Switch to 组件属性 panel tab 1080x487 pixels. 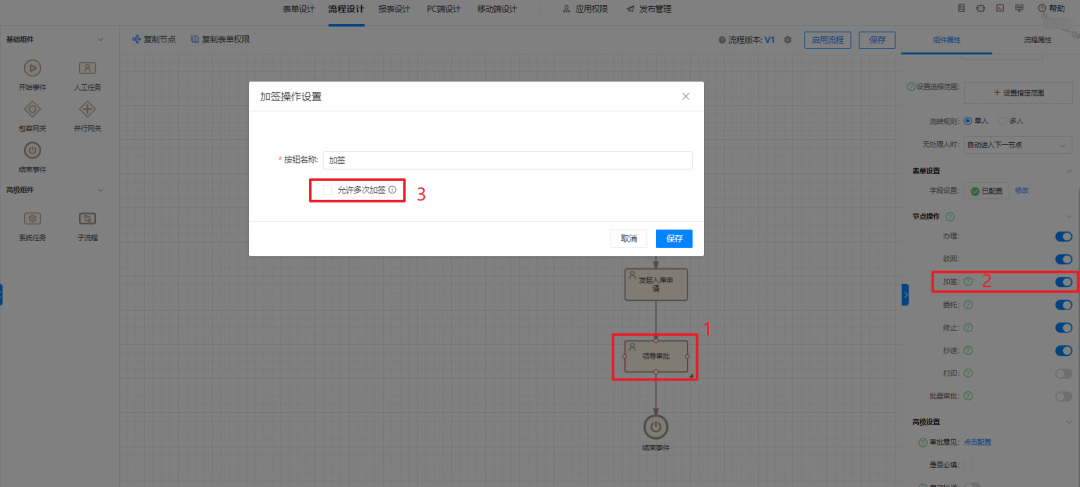(946, 40)
